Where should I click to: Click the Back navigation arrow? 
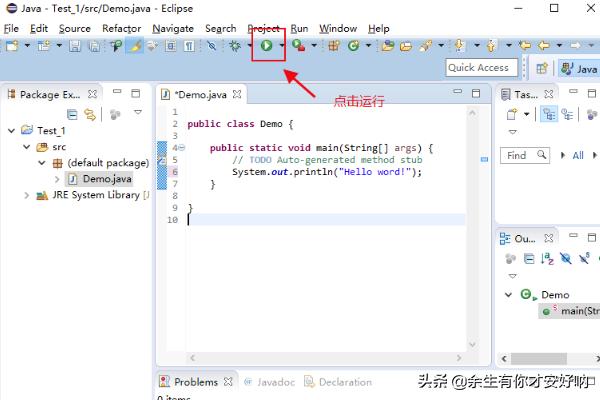tap(544, 46)
